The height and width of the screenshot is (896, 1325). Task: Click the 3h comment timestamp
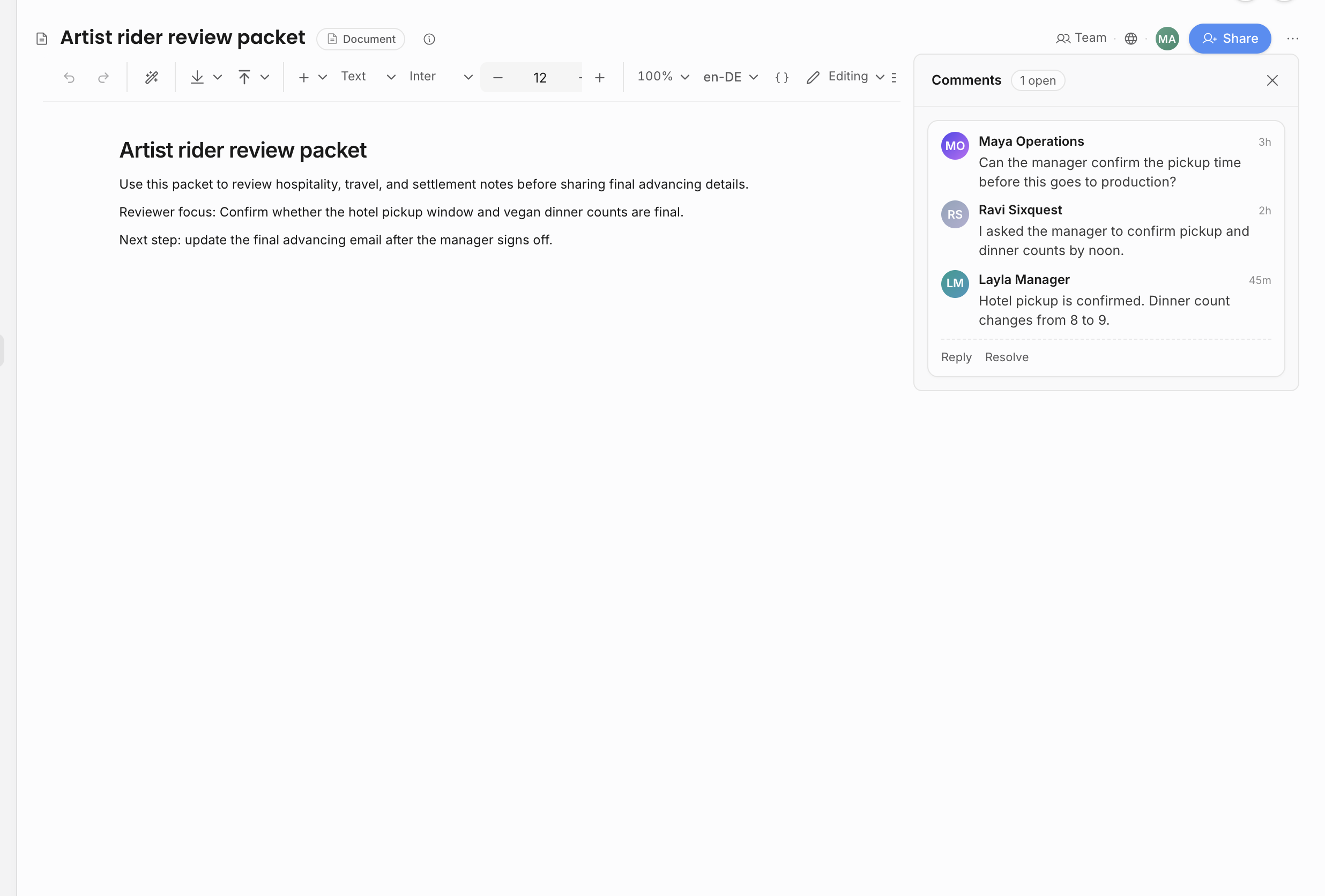[x=1264, y=142]
